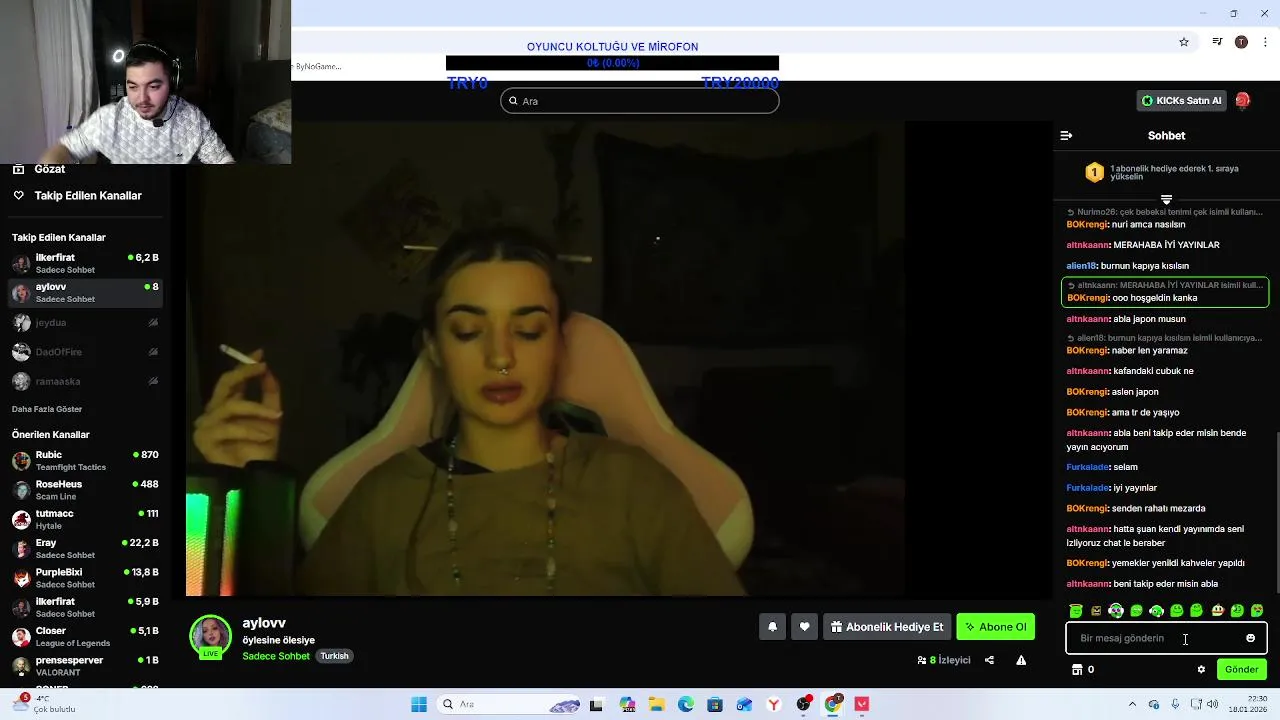Click the donation goal progress bar
The height and width of the screenshot is (720, 1280).
coord(612,63)
